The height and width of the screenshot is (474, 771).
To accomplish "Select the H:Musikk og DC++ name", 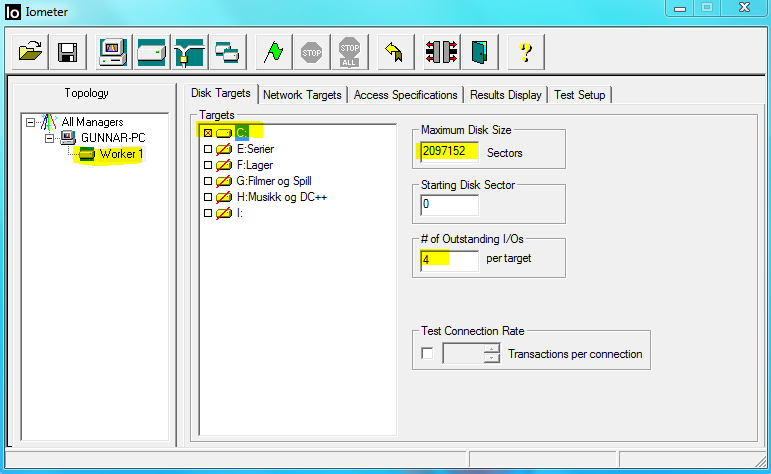I will click(282, 197).
